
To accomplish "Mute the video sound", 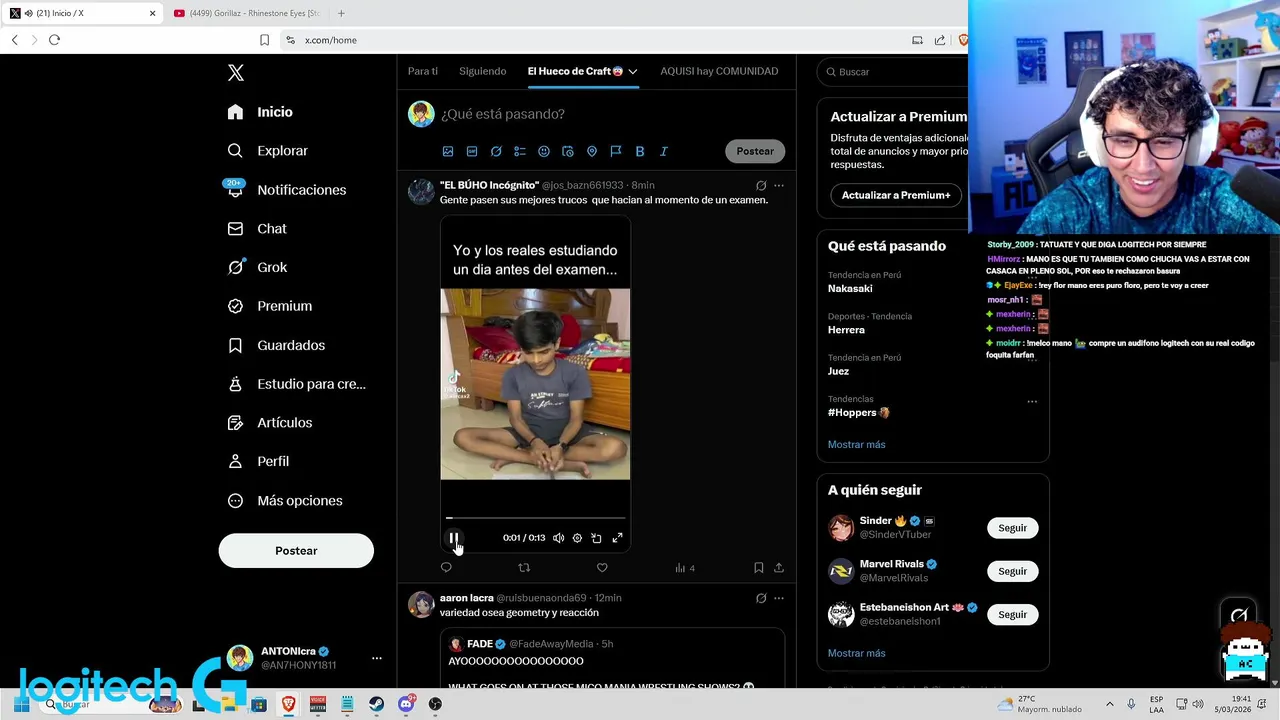I will pyautogui.click(x=558, y=538).
